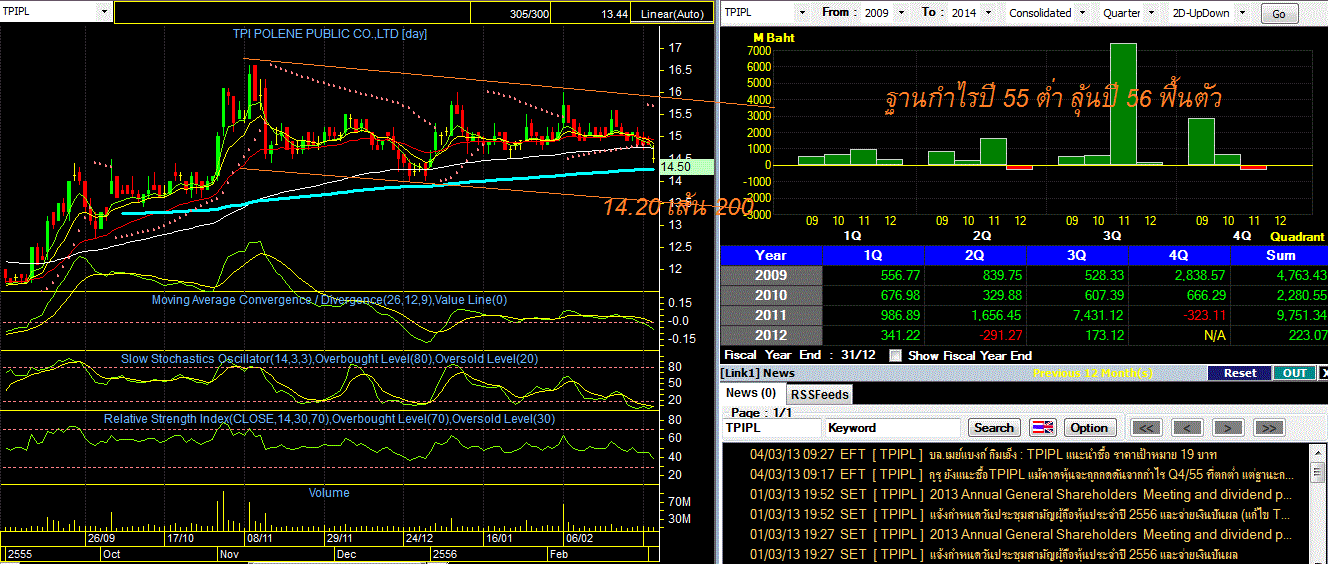The width and height of the screenshot is (1328, 564).
Task: Click the 3Q column header
Action: 1077,255
